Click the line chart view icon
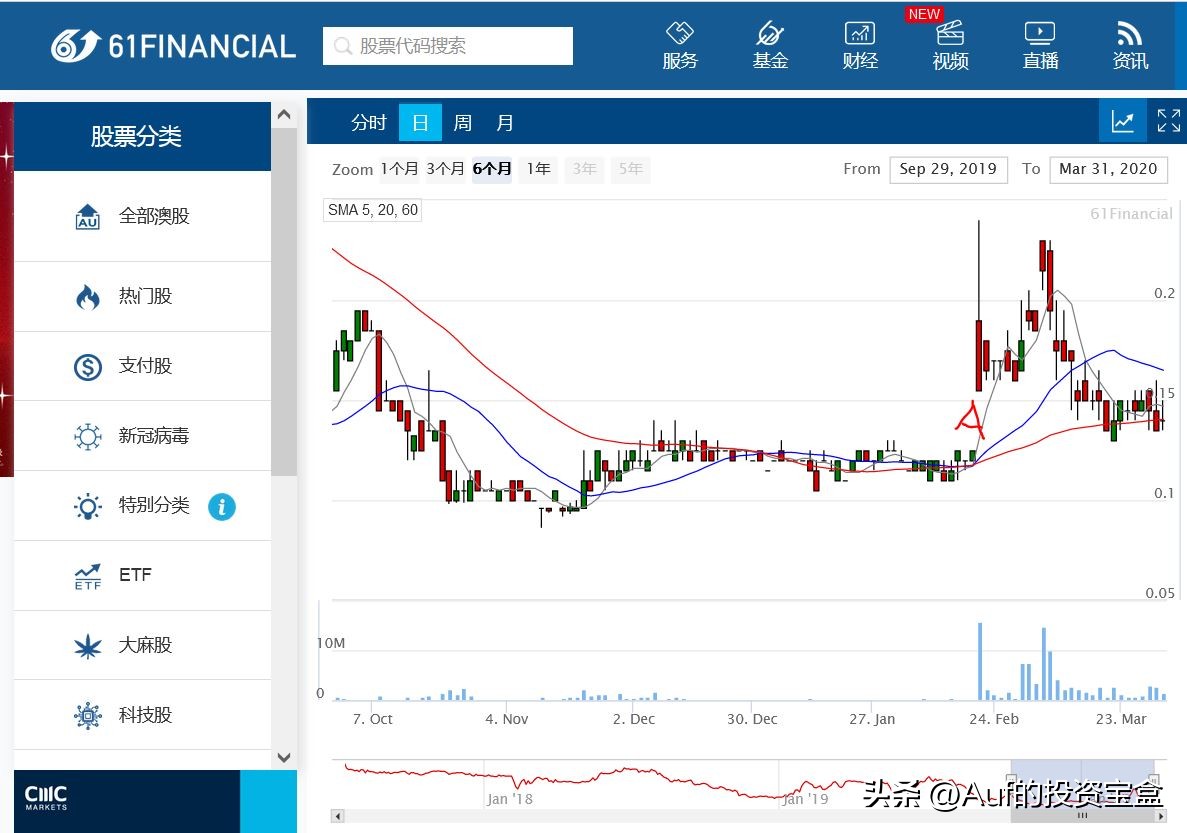 click(1123, 122)
